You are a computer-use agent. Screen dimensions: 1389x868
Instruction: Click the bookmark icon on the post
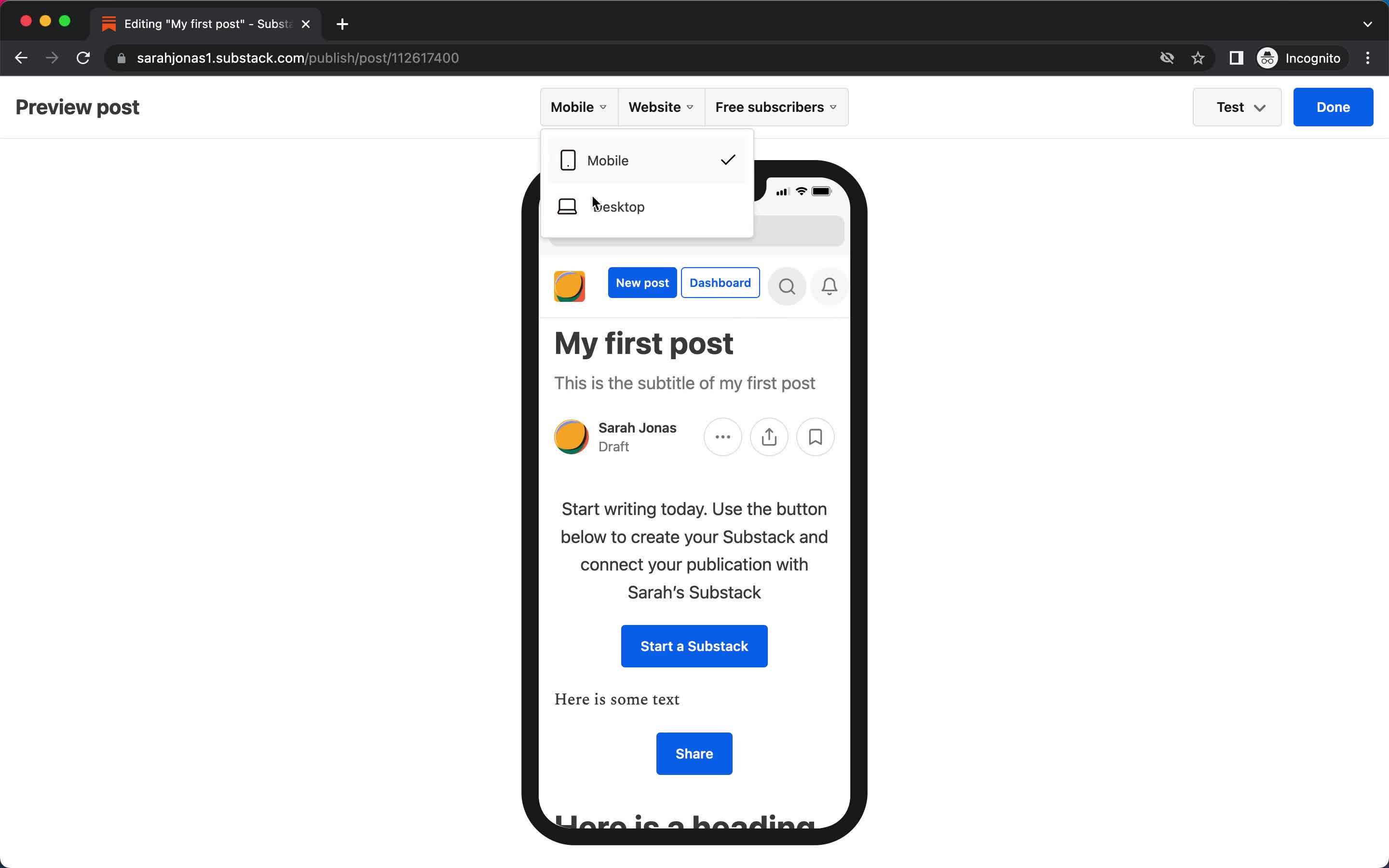pyautogui.click(x=815, y=437)
